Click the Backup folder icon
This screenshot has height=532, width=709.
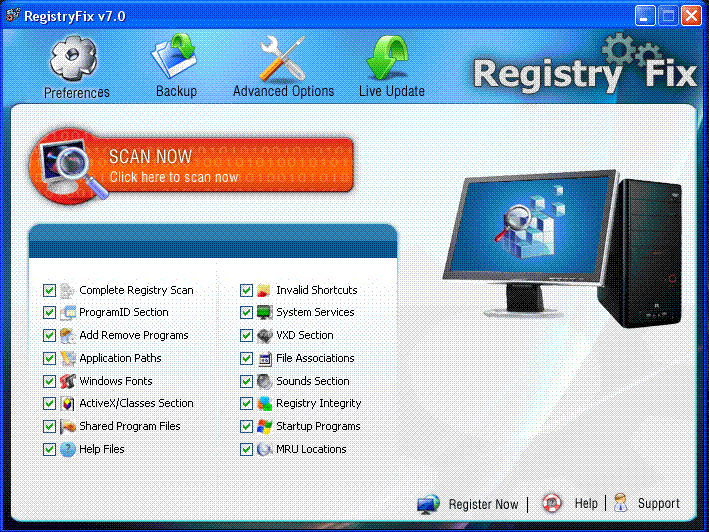click(175, 56)
